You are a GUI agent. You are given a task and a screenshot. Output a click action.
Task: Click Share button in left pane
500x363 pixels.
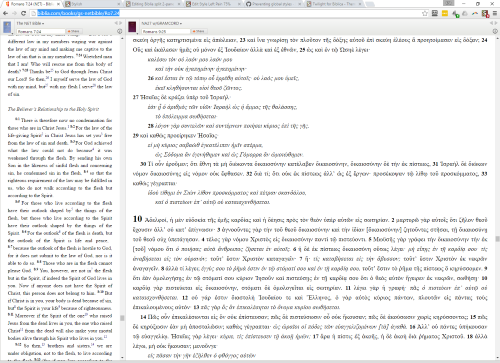coord(74,31)
